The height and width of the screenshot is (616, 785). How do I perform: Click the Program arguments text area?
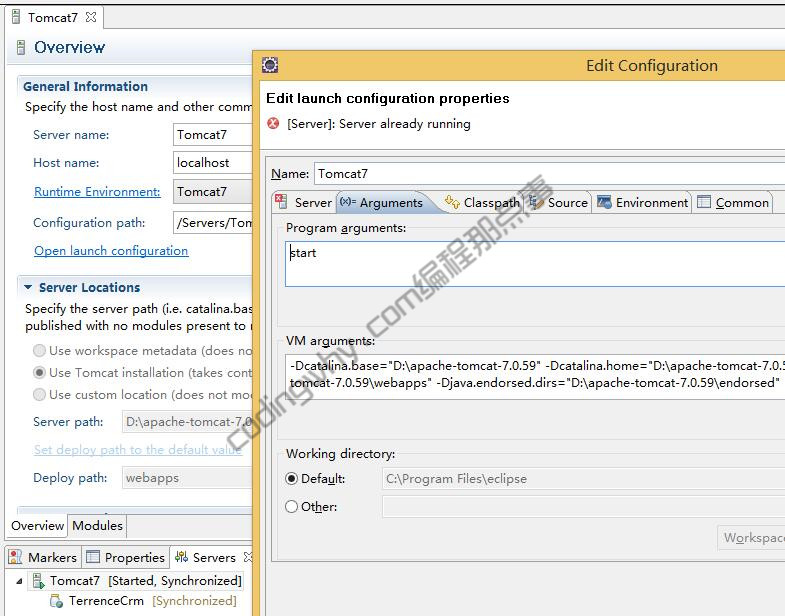tap(535, 264)
